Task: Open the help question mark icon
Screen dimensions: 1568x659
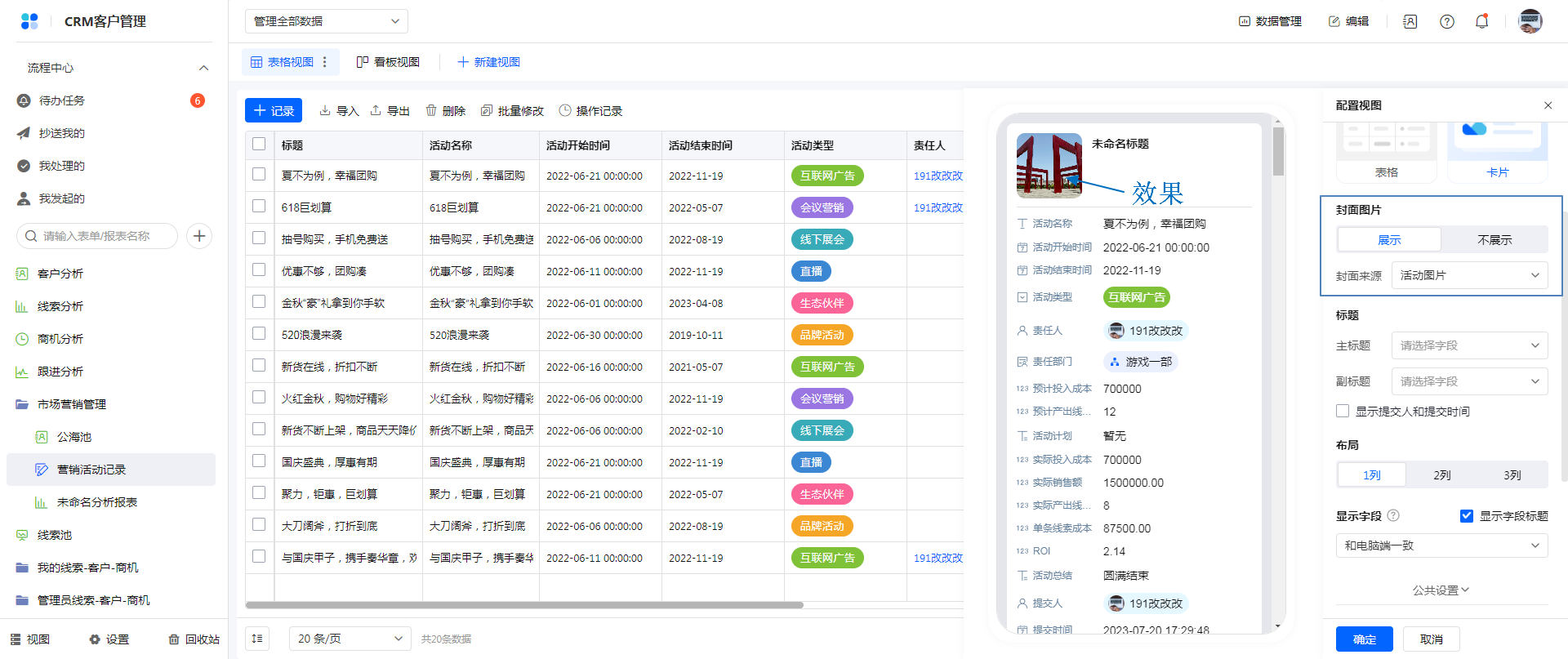Action: [x=1446, y=22]
